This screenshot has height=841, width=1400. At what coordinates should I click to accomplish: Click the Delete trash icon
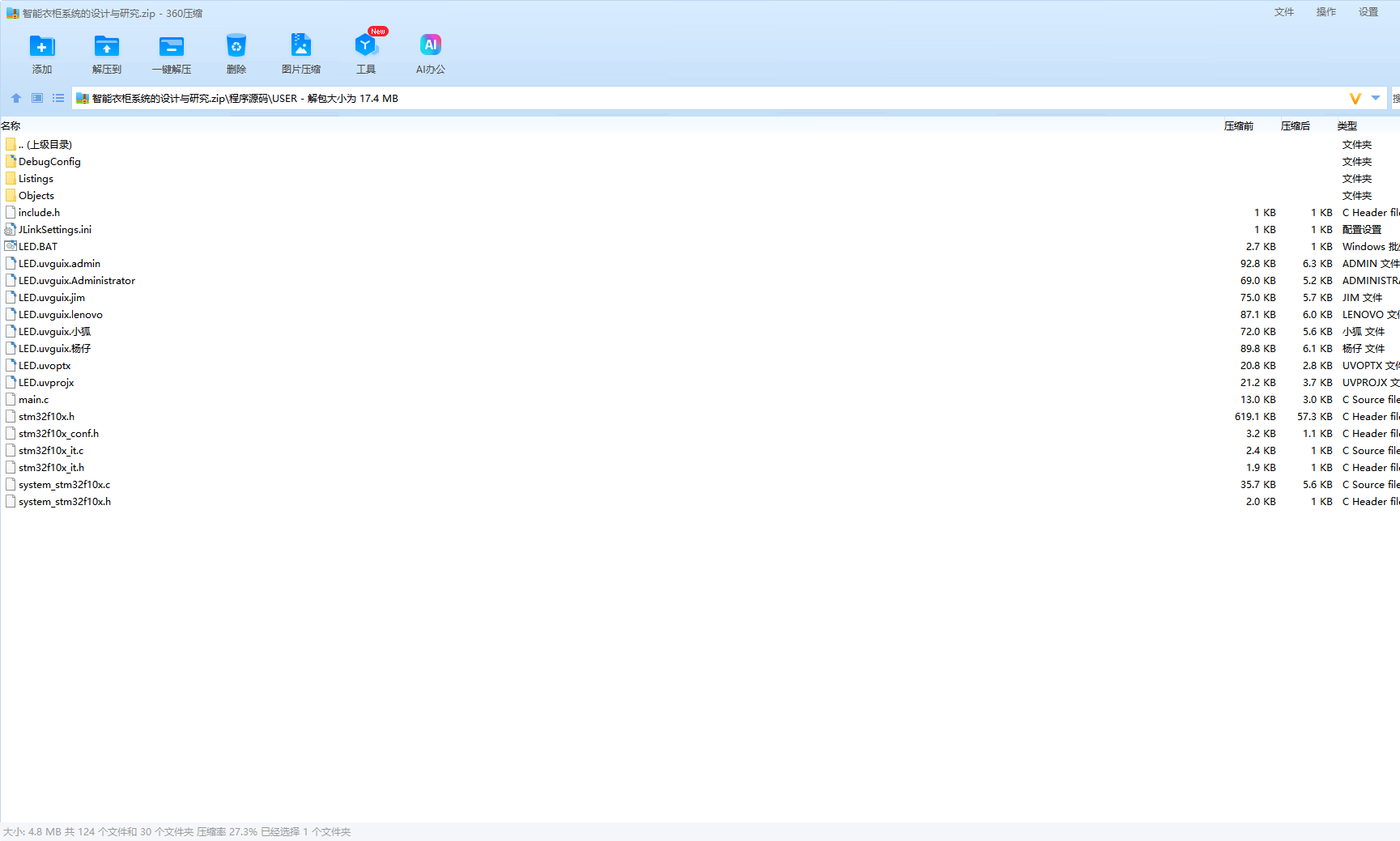click(236, 47)
